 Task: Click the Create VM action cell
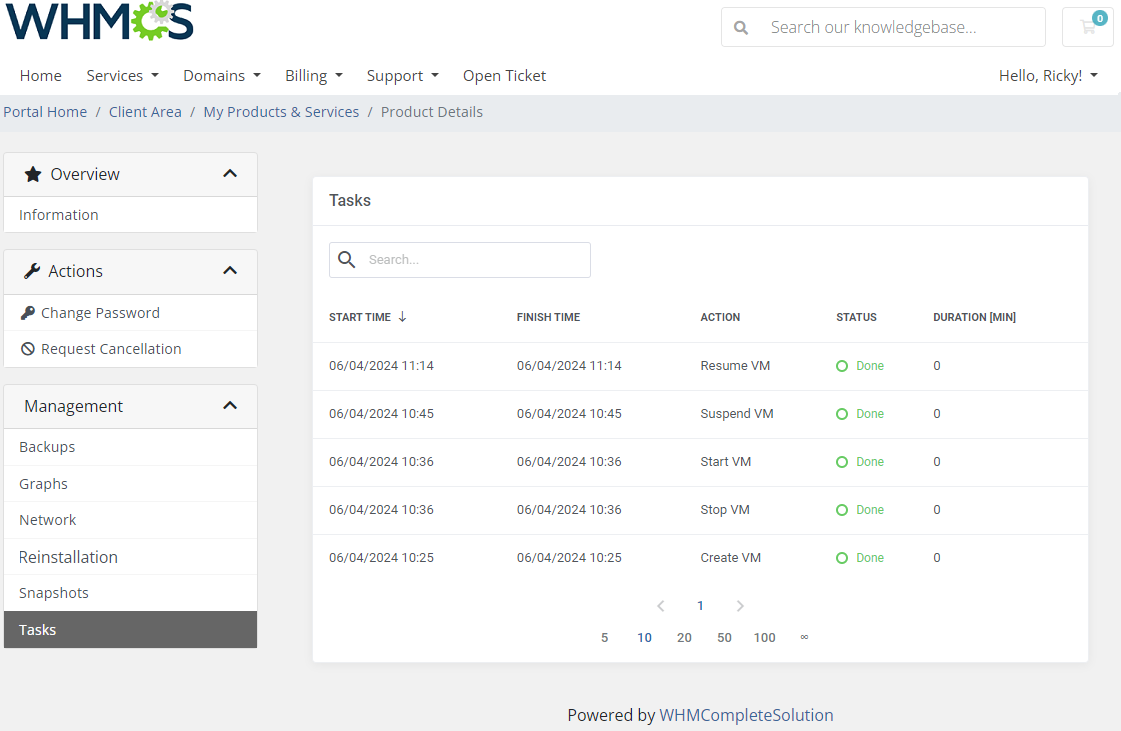pos(731,557)
